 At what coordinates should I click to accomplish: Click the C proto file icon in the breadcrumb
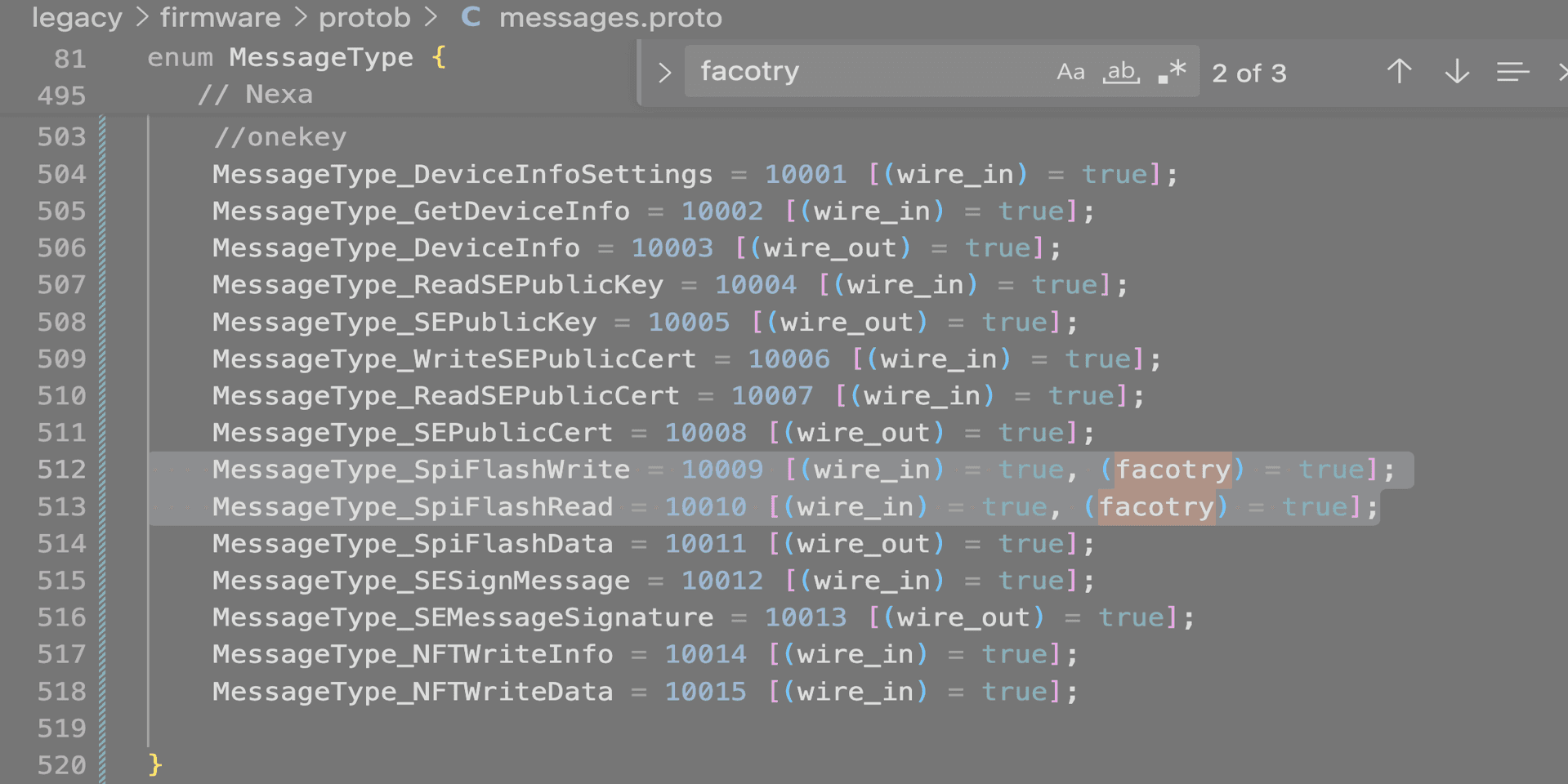pos(470,17)
